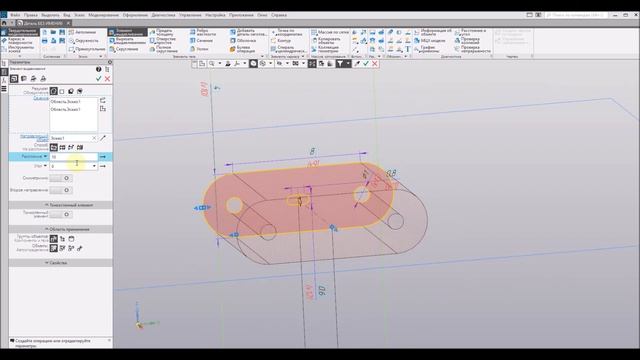Select the third operation-type icon under the panel title

click(x=33, y=78)
